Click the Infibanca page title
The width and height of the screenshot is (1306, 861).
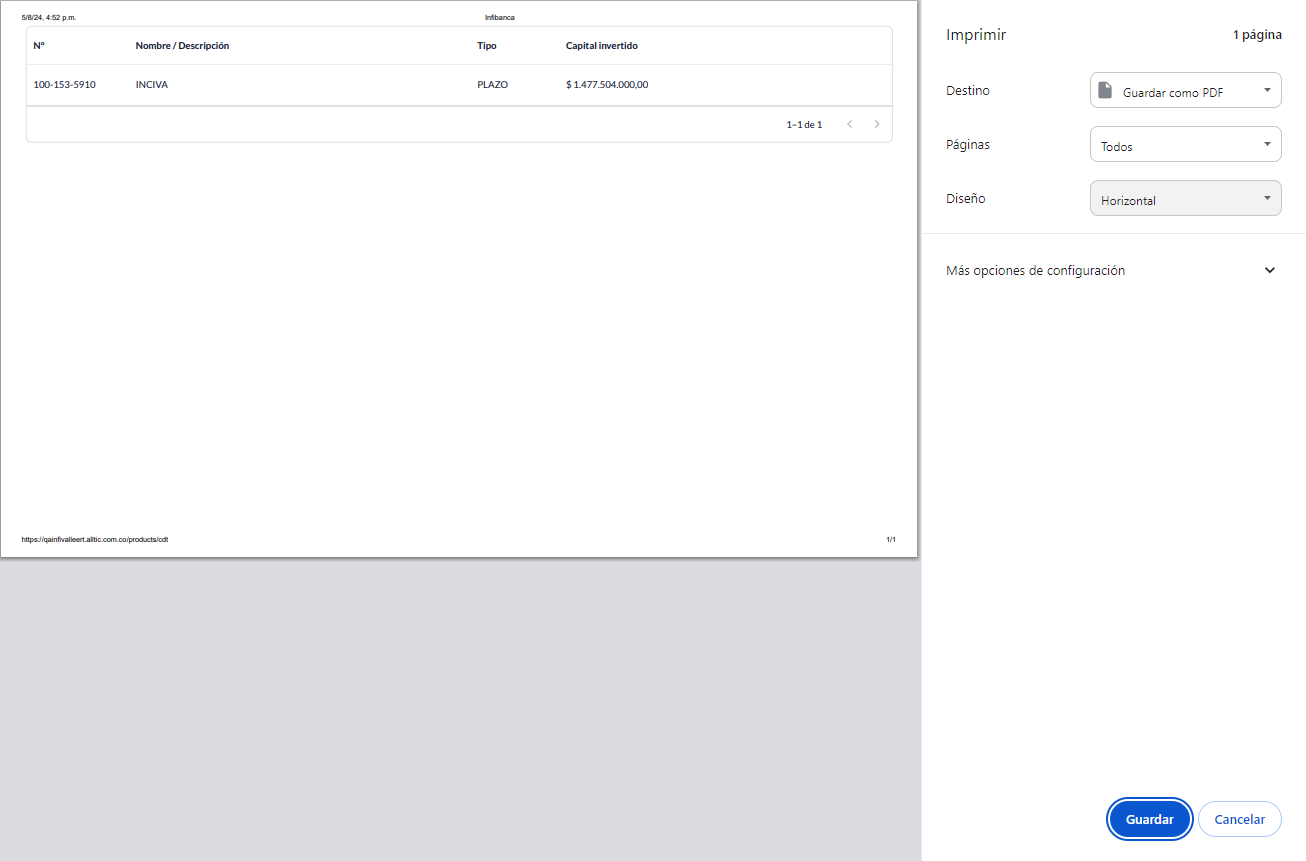pos(500,17)
